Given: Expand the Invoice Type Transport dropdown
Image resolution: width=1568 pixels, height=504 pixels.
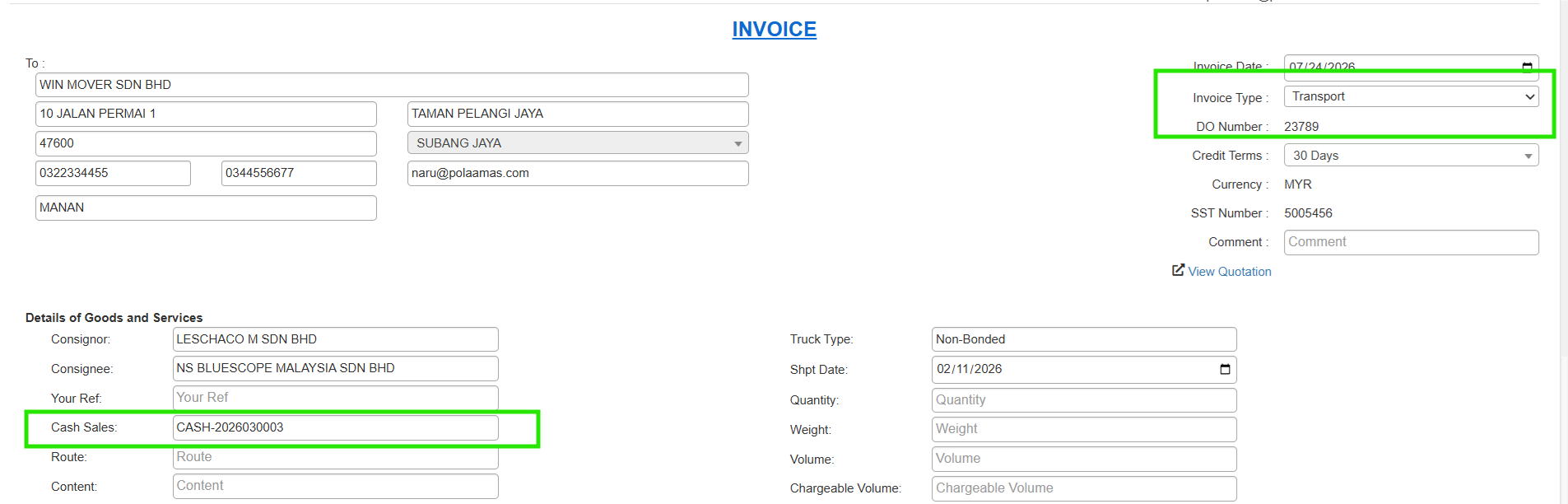Looking at the screenshot, I should 1411,96.
